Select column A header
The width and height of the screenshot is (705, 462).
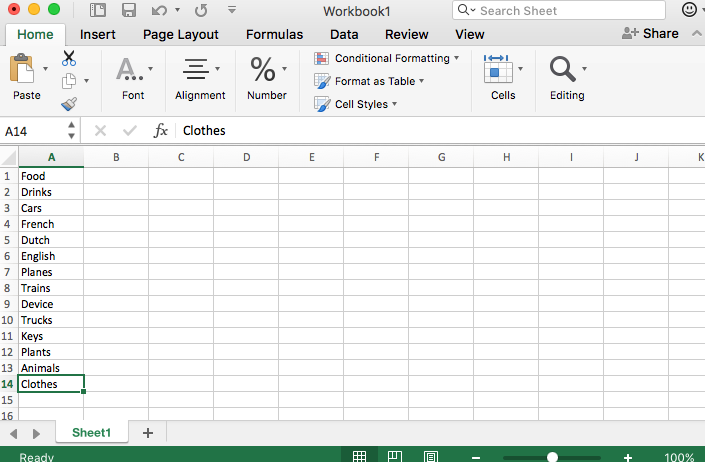pyautogui.click(x=51, y=157)
